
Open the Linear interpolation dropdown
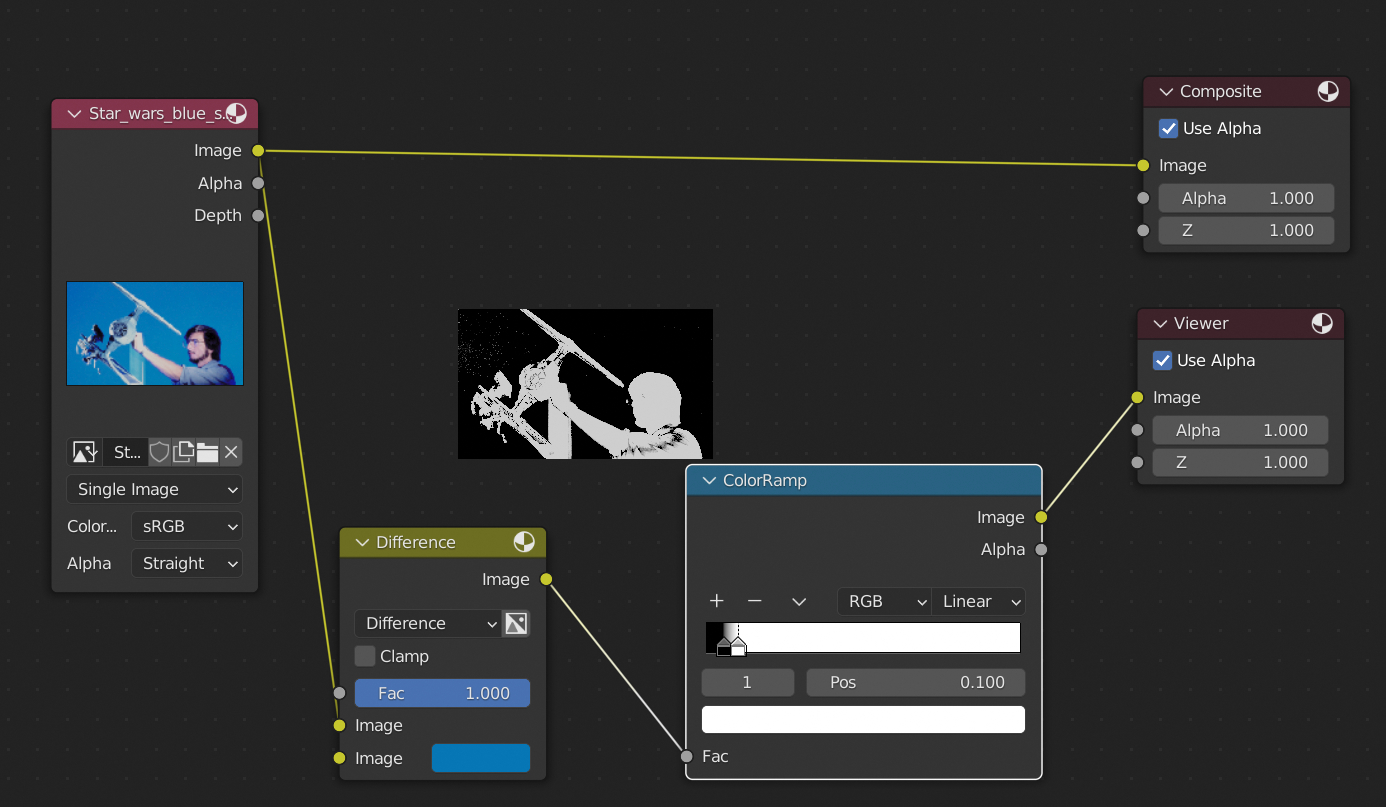point(978,601)
